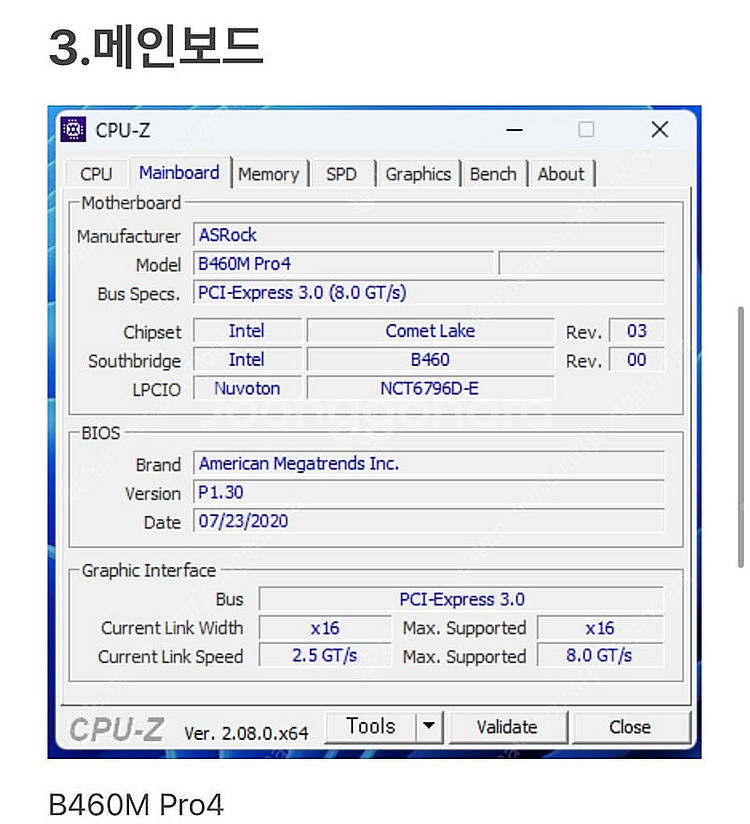
Task: Open the Graphics tab
Action: tap(418, 174)
